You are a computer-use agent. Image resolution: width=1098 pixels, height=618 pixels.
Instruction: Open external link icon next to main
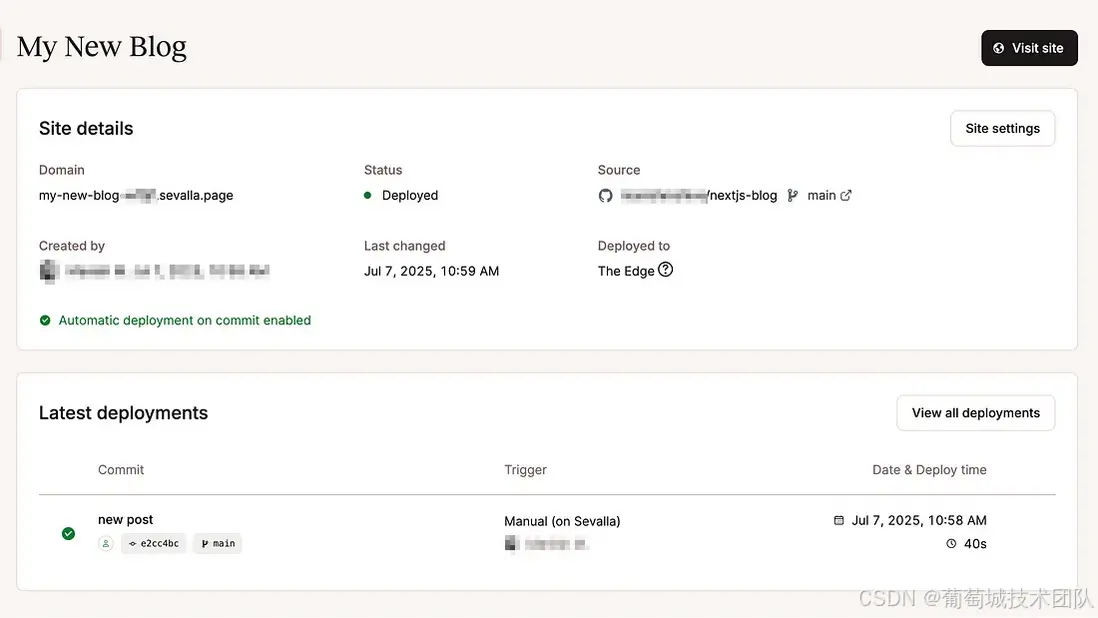click(846, 195)
